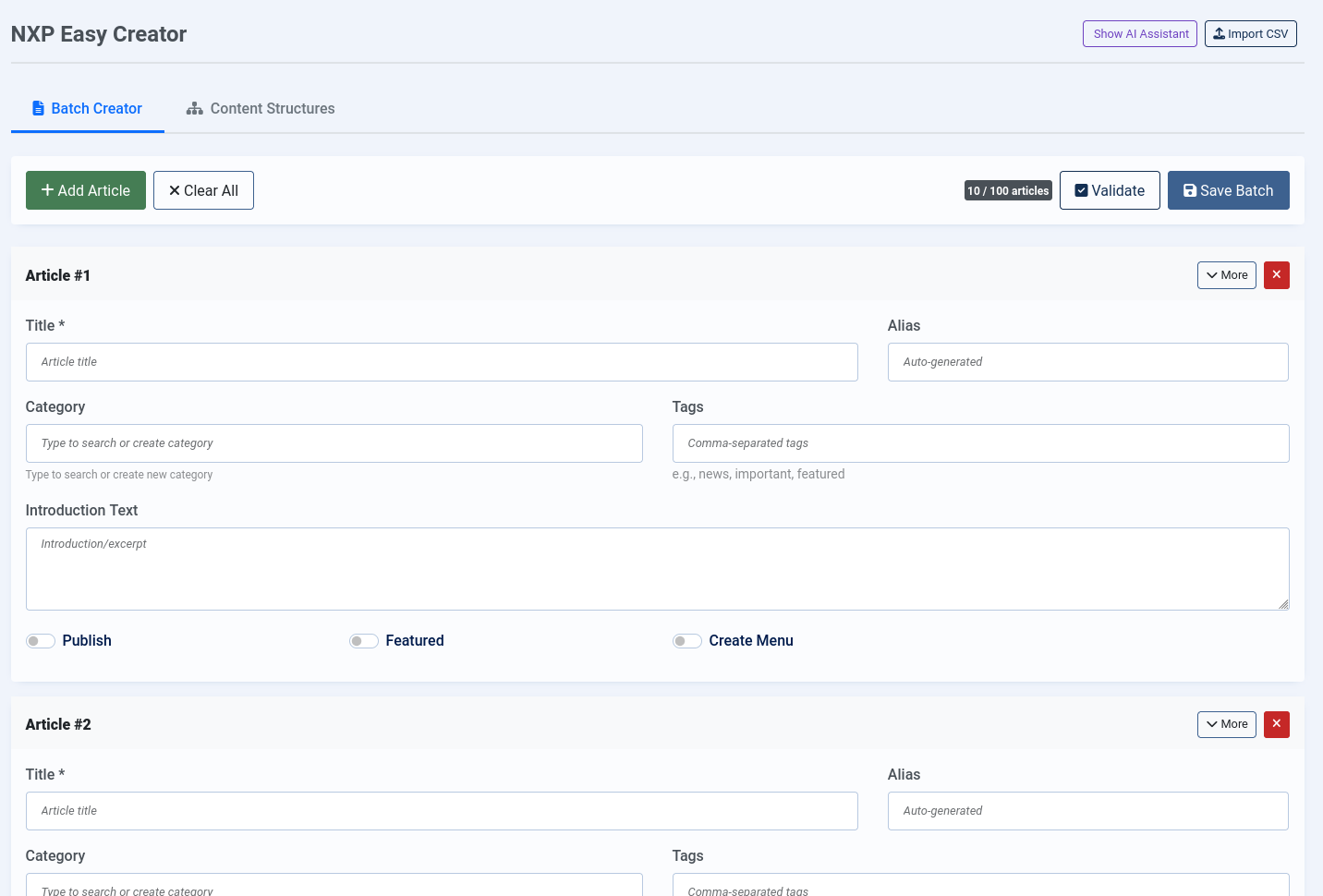The width and height of the screenshot is (1323, 896).
Task: Enable the Publish toggle in Article #1
Action: 41,641
